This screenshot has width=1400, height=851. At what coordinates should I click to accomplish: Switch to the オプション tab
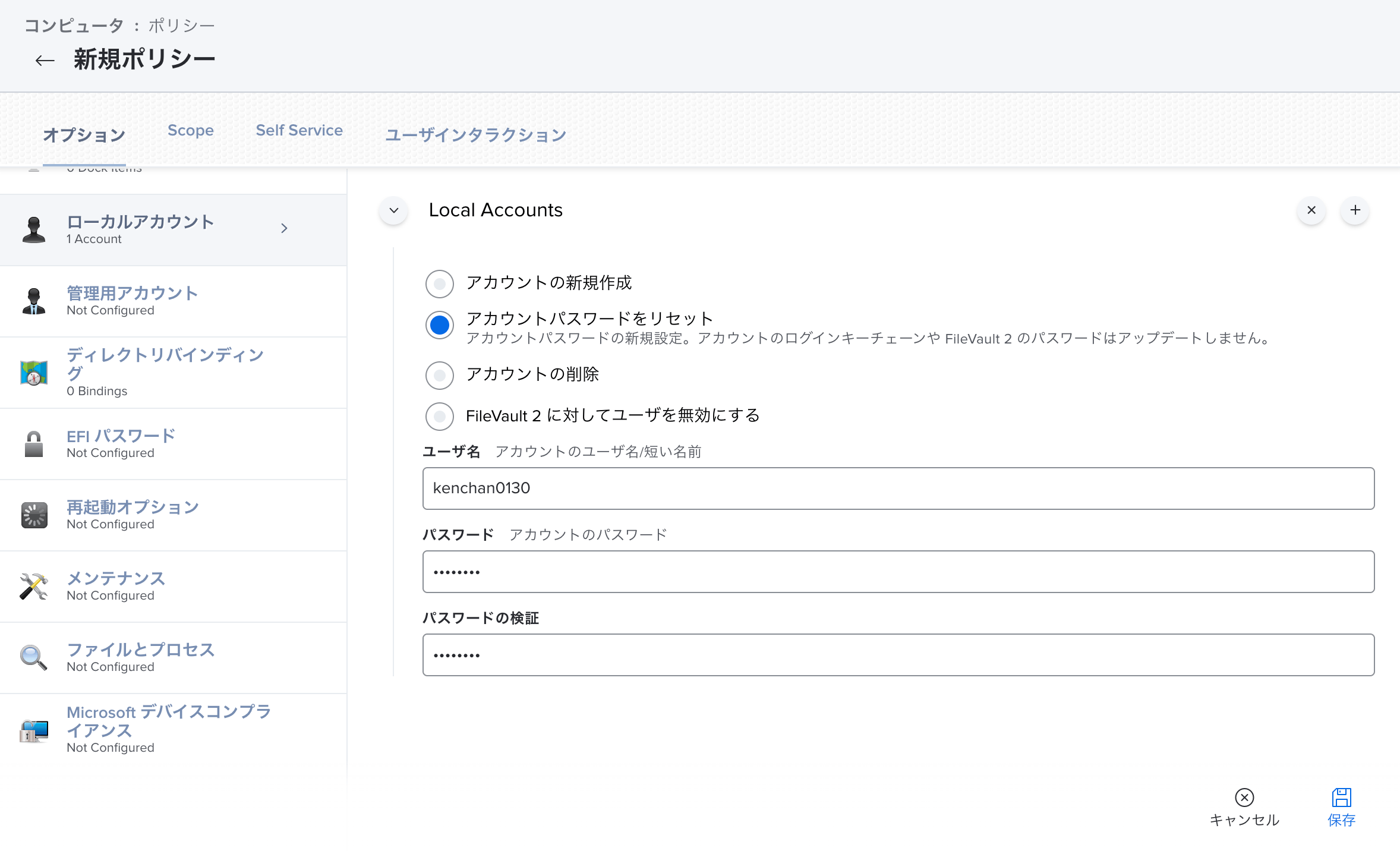(84, 135)
